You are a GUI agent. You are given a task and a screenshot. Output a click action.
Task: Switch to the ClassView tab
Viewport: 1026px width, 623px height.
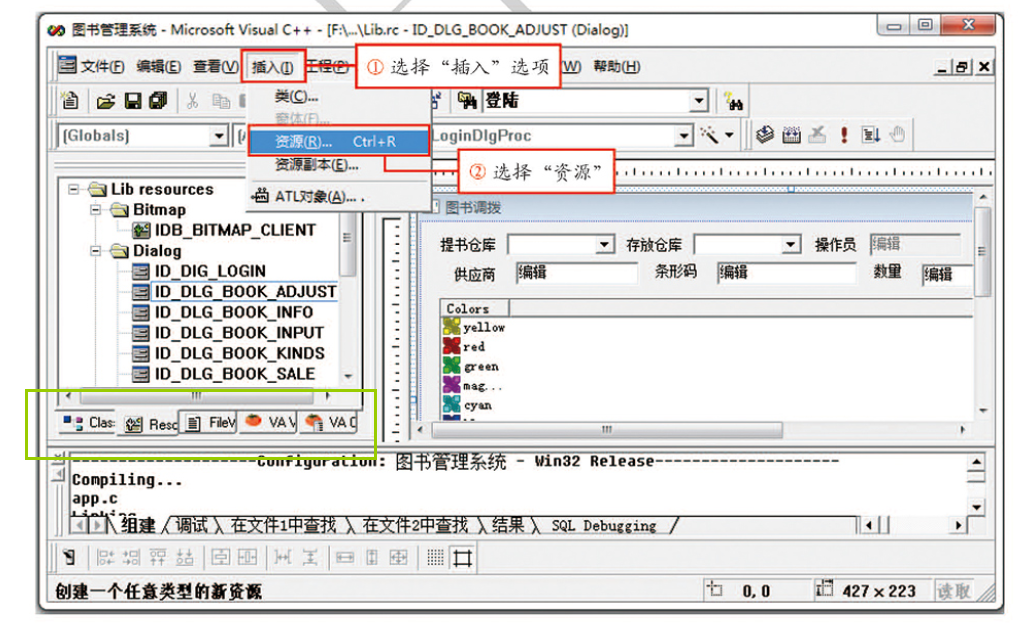(x=89, y=423)
